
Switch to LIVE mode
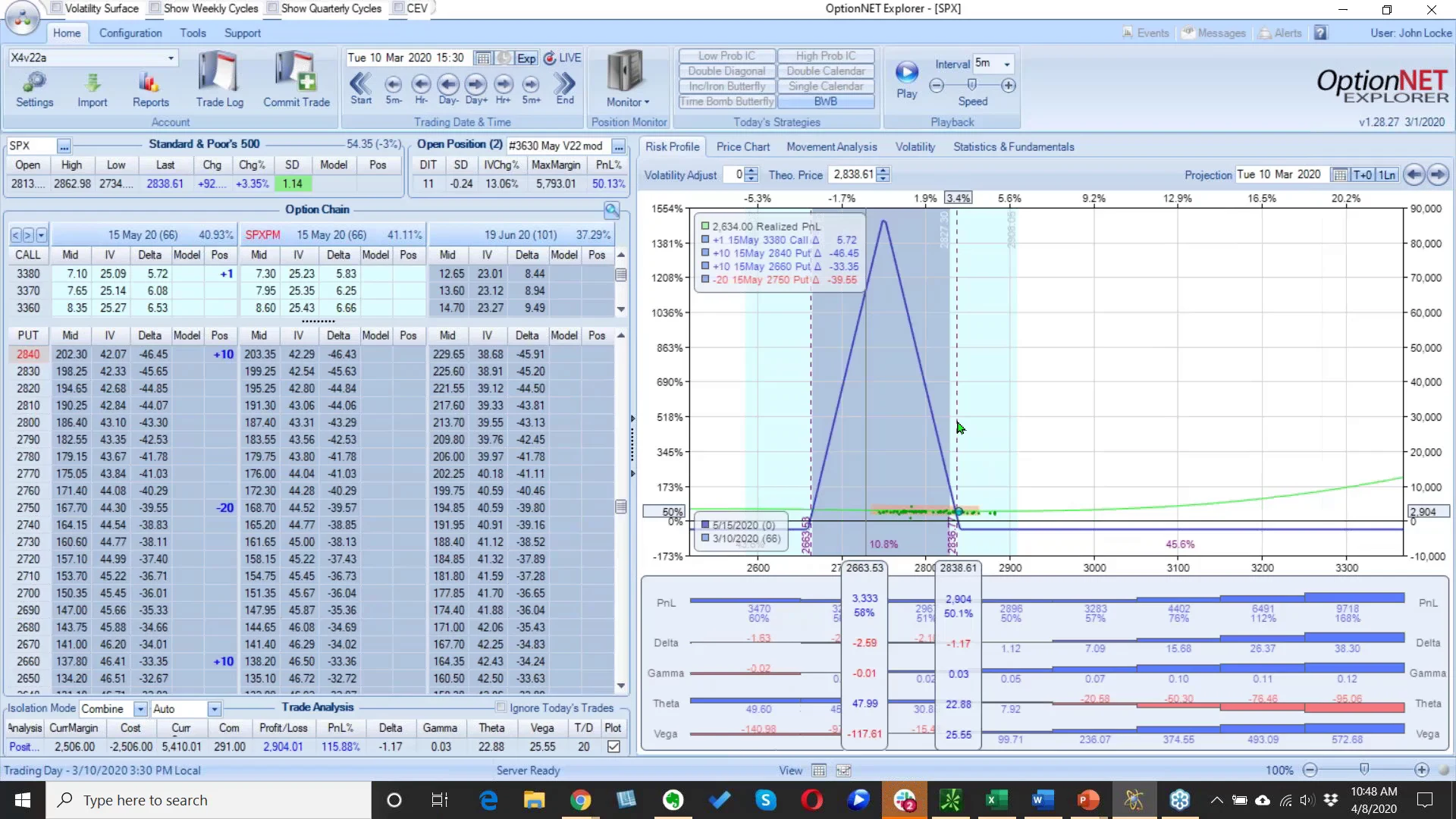pyautogui.click(x=562, y=58)
